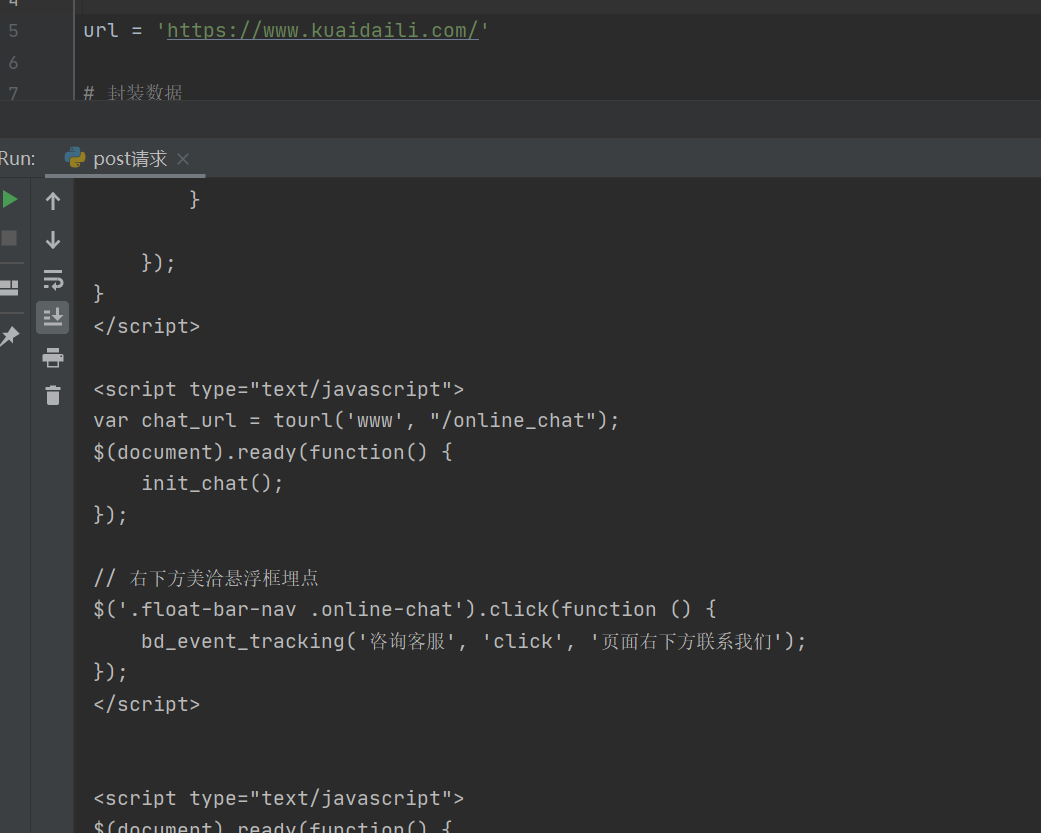Click the Python icon on post请求 tab

pos(75,158)
